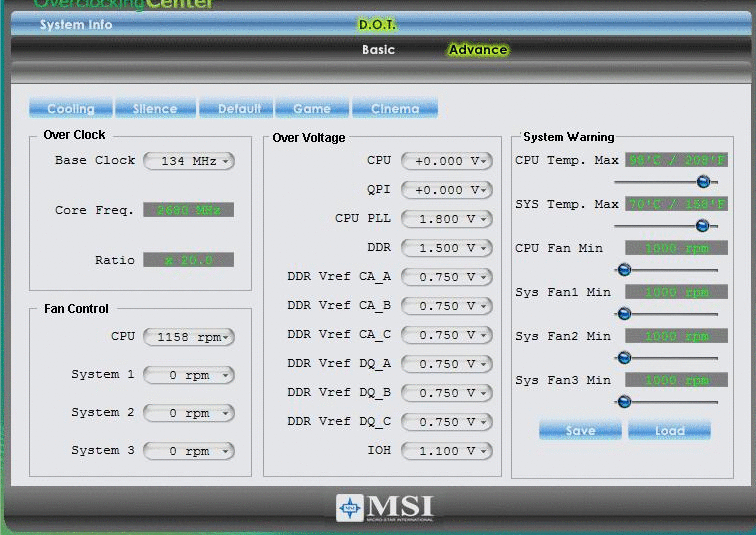
Task: Click the "Base Clock" label
Action: (x=95, y=160)
